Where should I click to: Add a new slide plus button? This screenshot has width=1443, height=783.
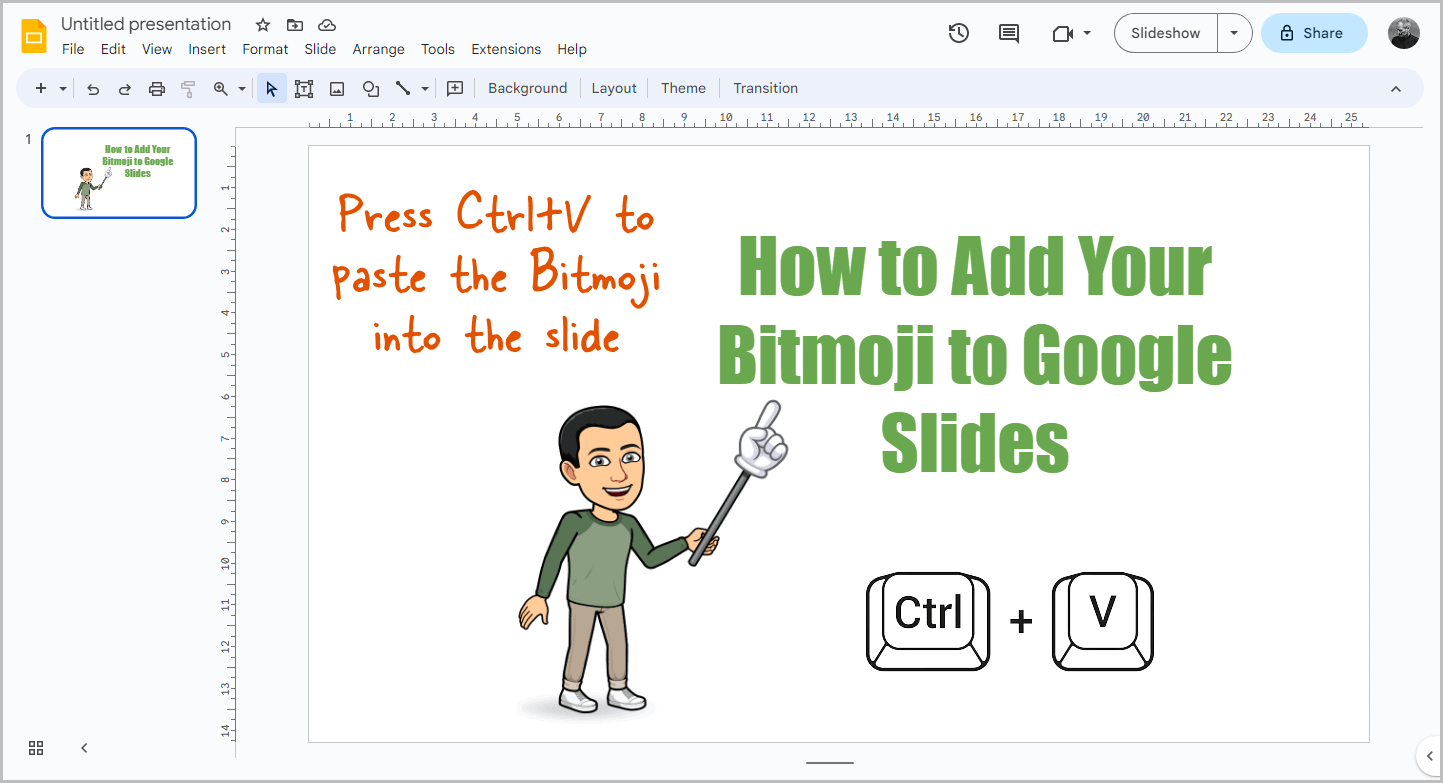(x=41, y=88)
